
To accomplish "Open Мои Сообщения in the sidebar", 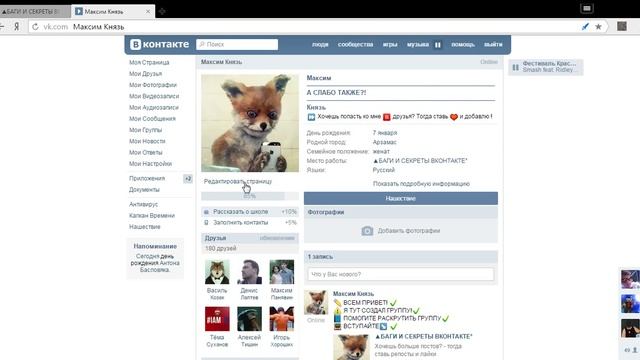I will tap(152, 119).
